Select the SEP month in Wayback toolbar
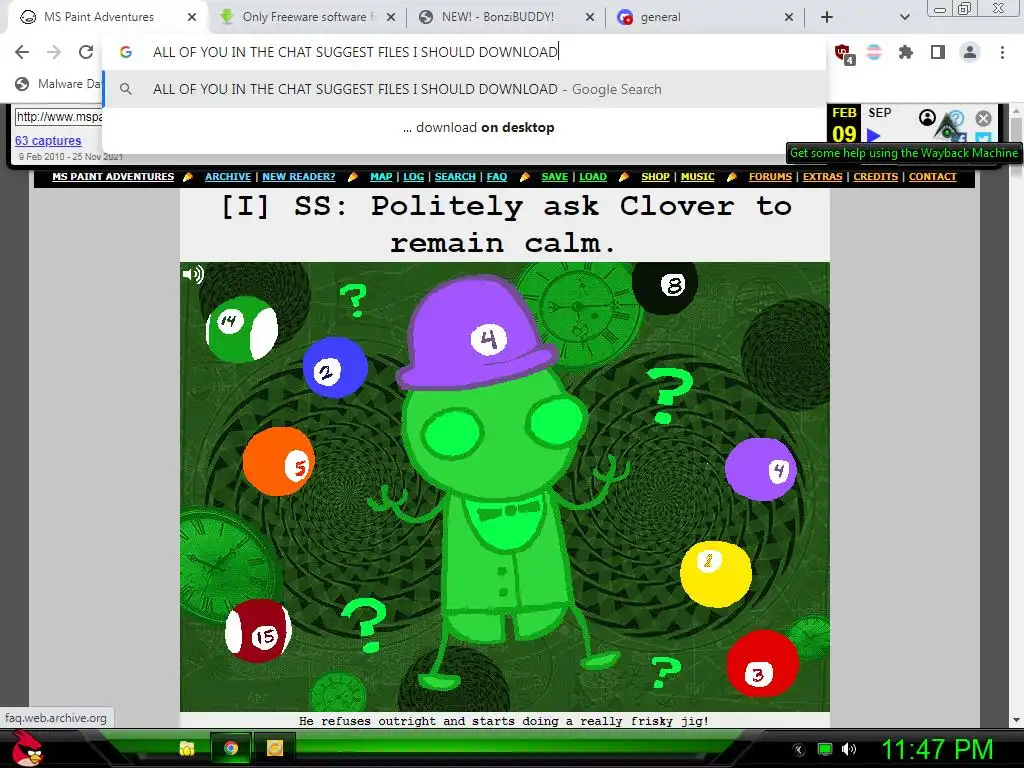The width and height of the screenshot is (1024, 768). (879, 112)
